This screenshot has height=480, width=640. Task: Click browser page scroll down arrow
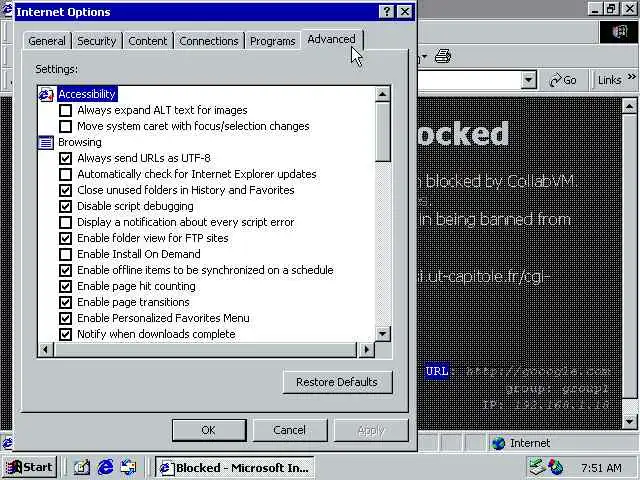[629, 421]
